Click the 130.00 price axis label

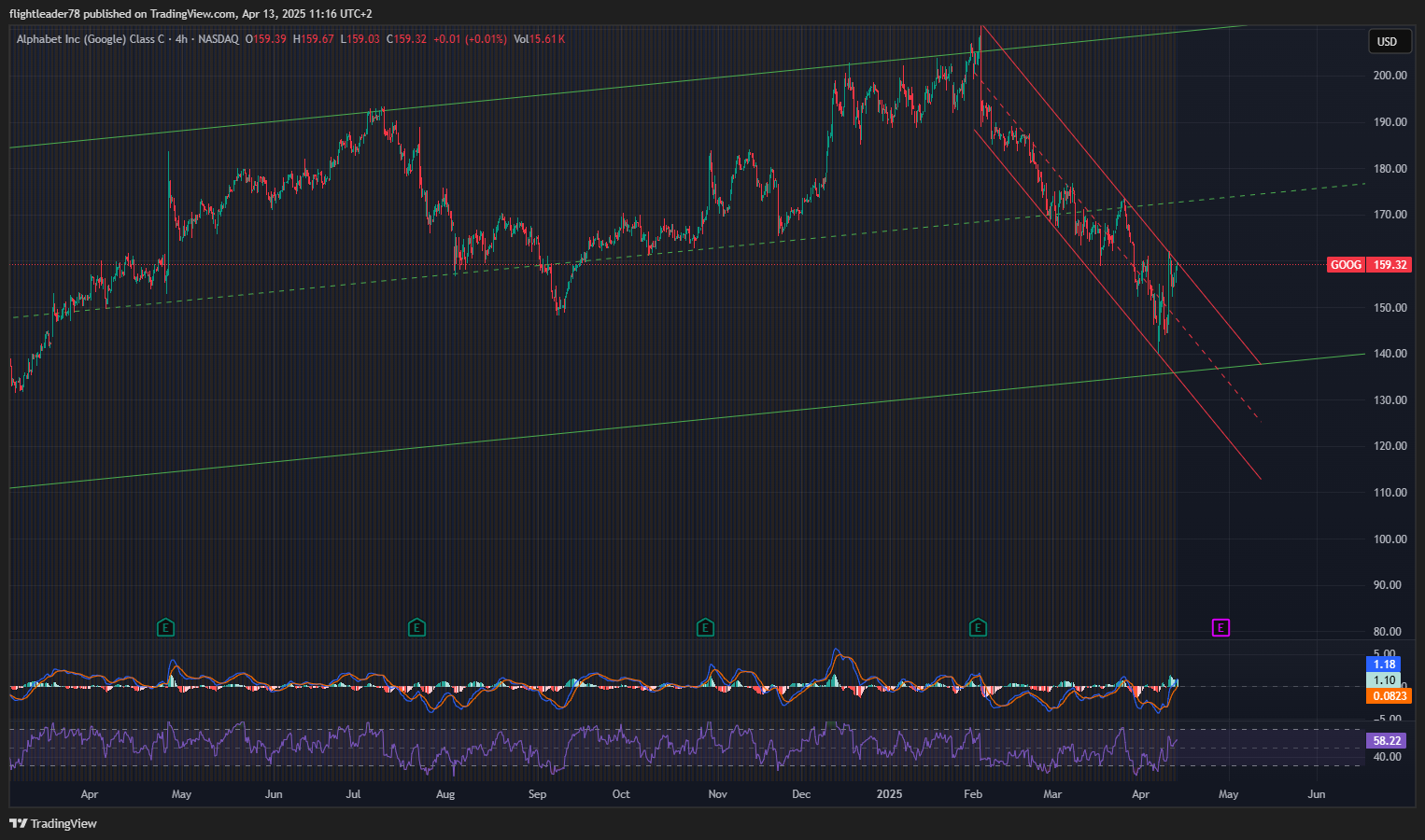[1390, 400]
